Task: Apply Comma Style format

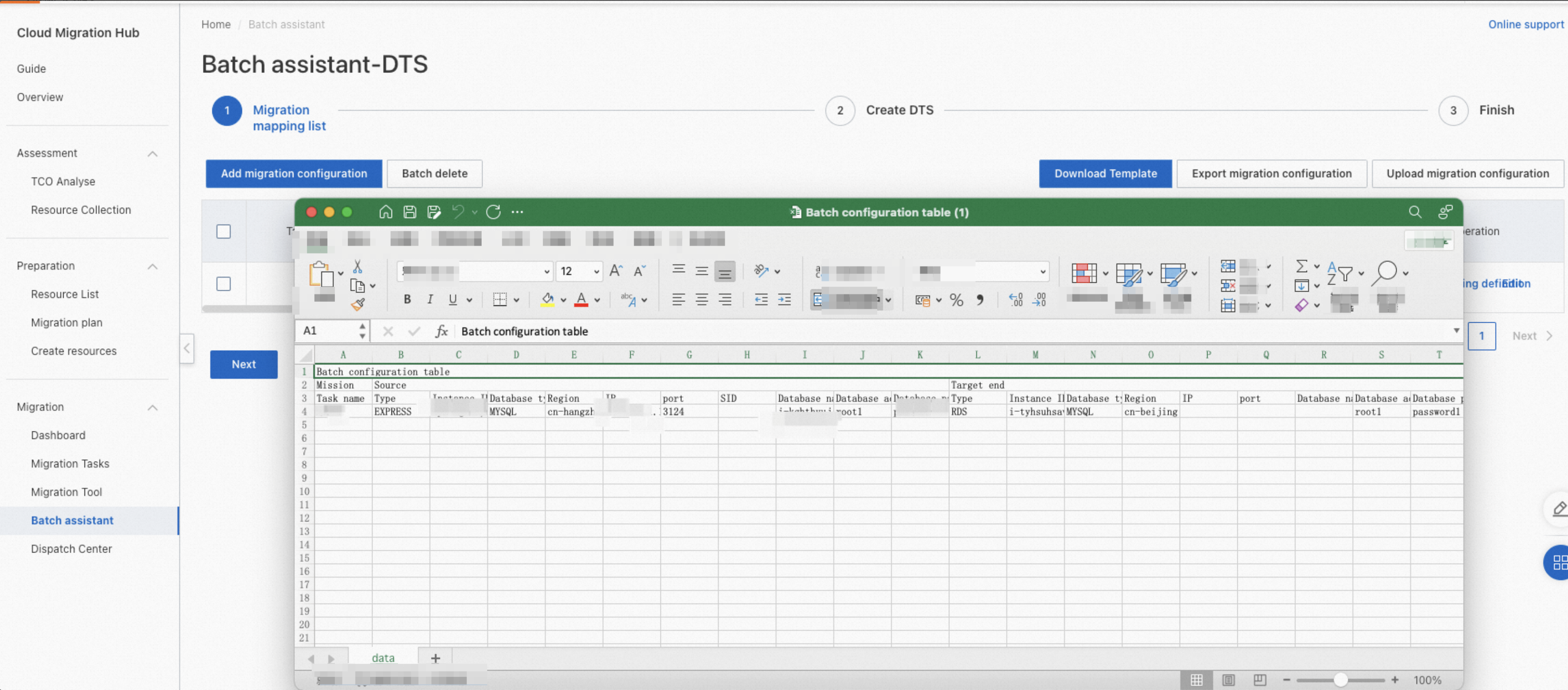Action: click(980, 299)
